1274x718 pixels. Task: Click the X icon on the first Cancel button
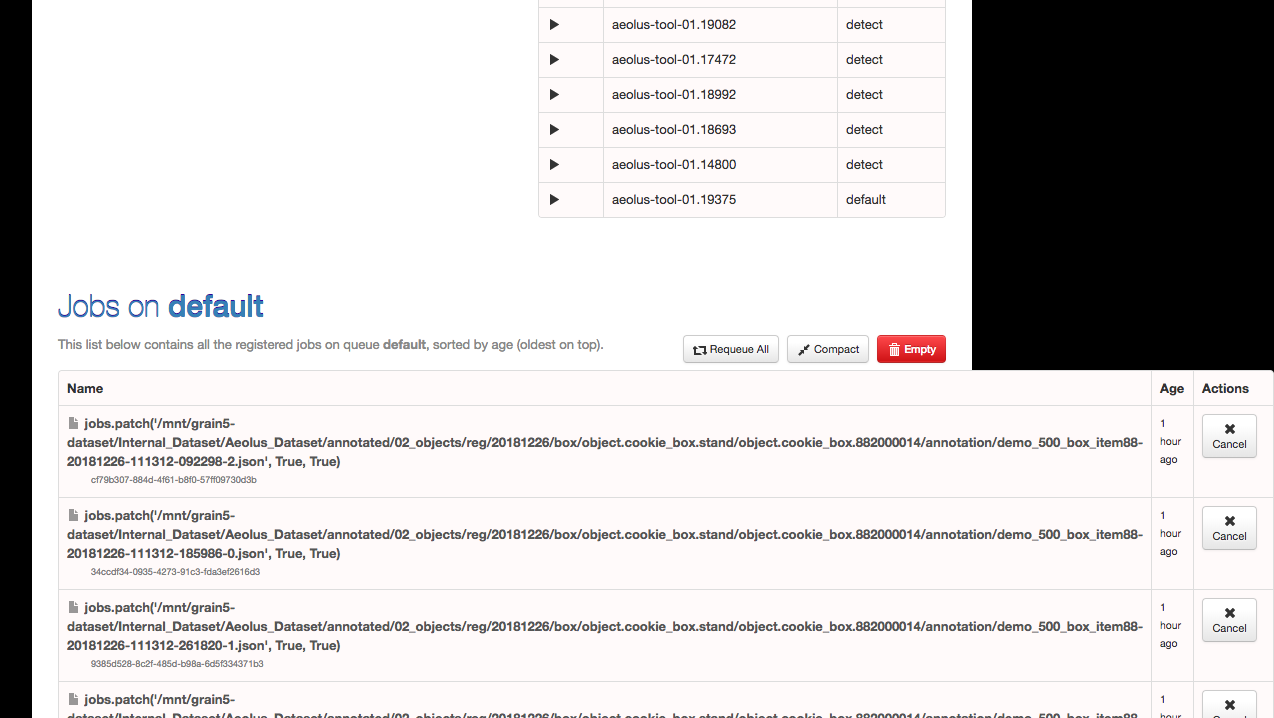click(1228, 429)
